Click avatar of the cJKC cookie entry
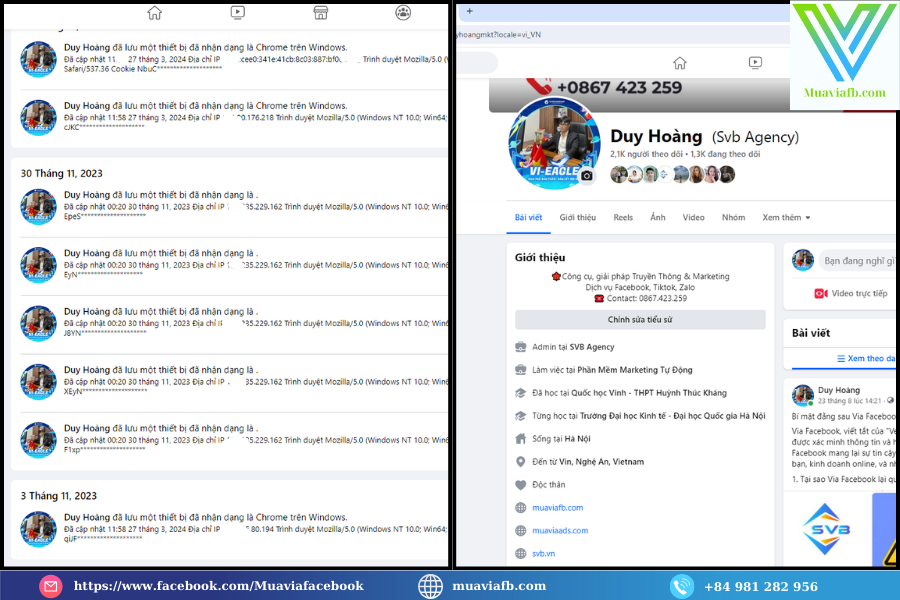 (38, 117)
